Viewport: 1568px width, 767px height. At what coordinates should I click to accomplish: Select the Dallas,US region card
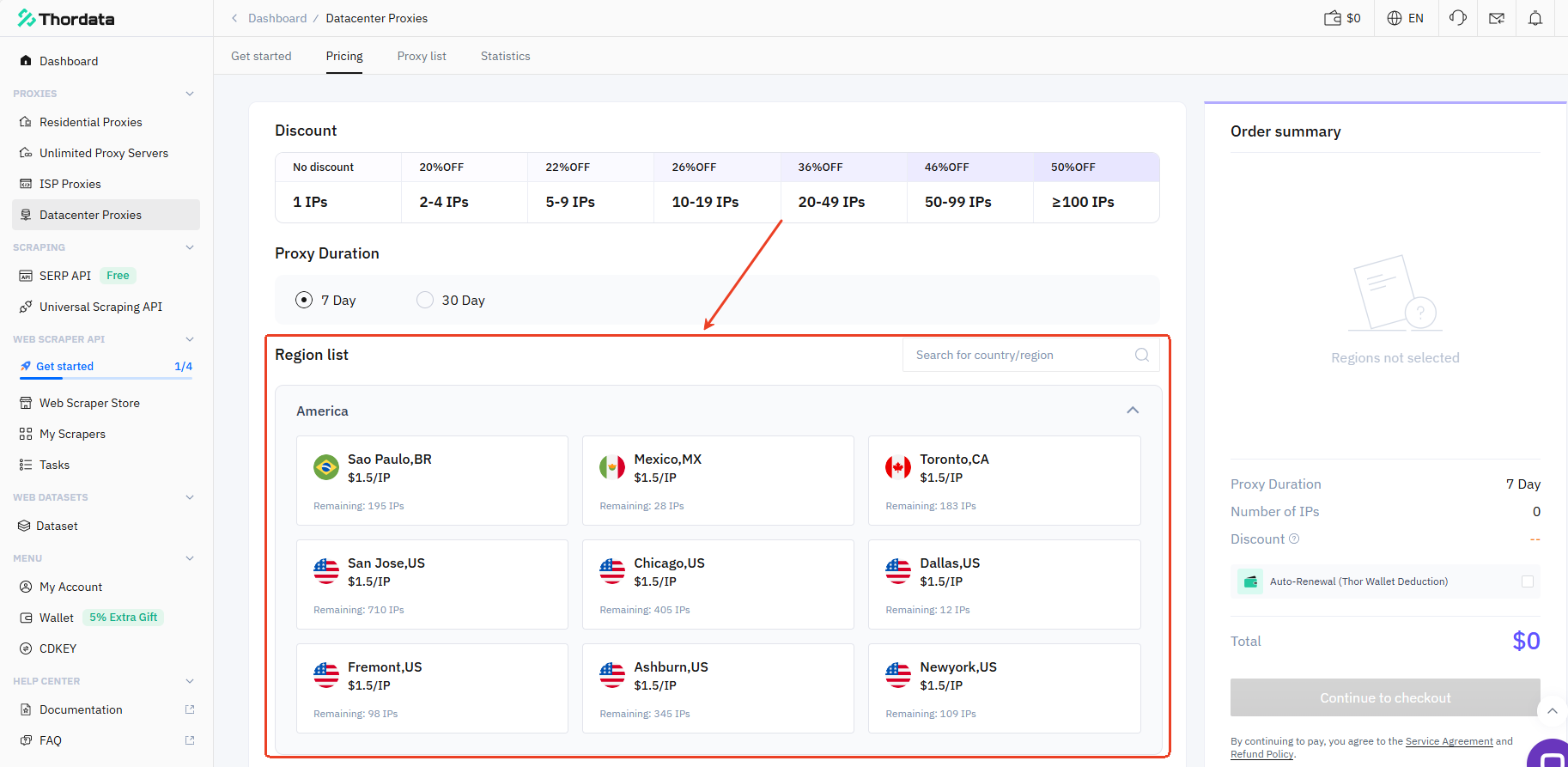[x=1004, y=584]
